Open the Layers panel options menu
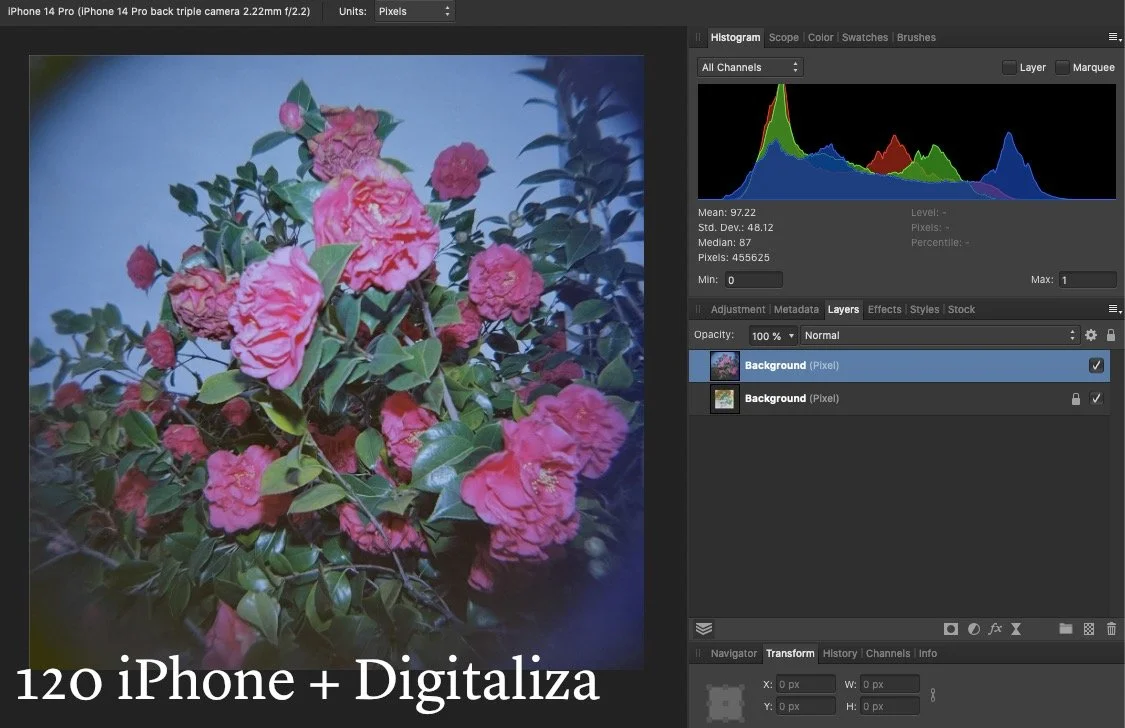This screenshot has height=728, width=1125. tap(1114, 309)
